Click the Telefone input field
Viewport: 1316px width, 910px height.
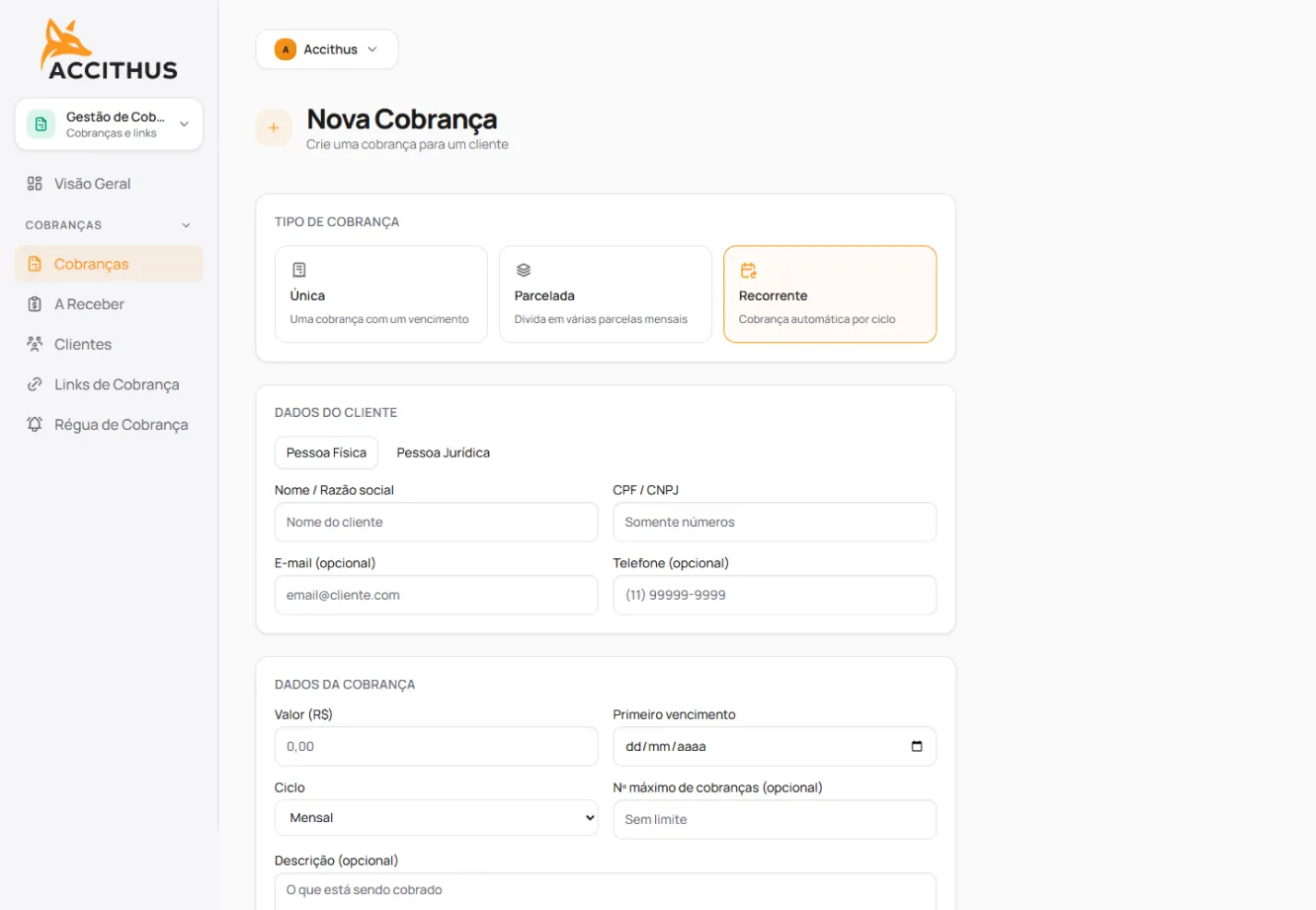[775, 595]
